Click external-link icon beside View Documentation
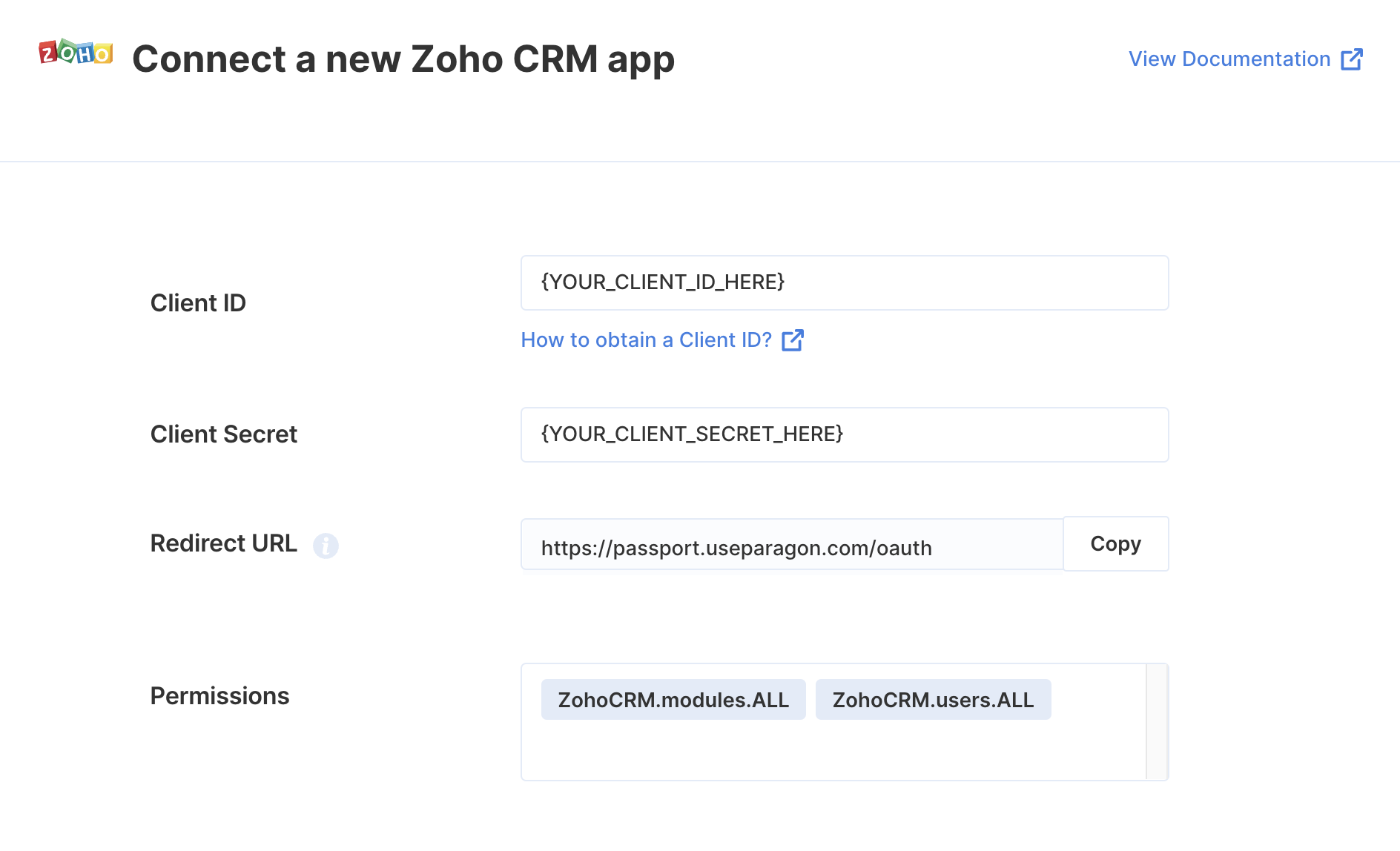The width and height of the screenshot is (1400, 851). [x=1352, y=59]
